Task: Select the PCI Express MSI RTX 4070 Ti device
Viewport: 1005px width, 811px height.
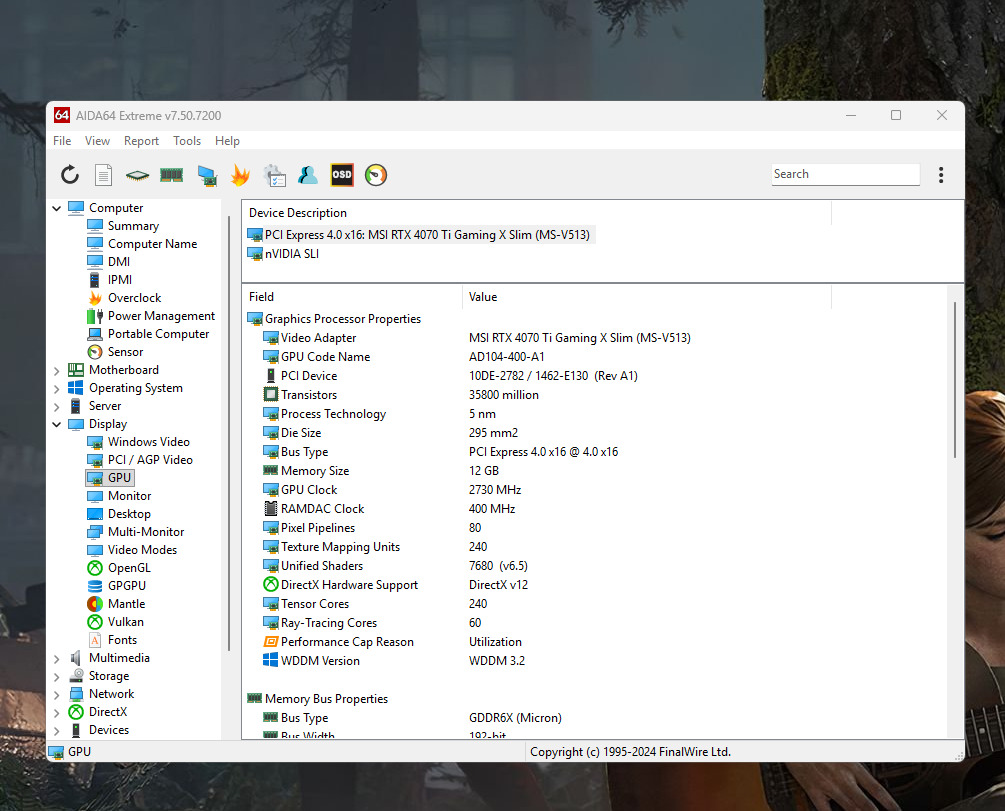Action: pos(420,235)
